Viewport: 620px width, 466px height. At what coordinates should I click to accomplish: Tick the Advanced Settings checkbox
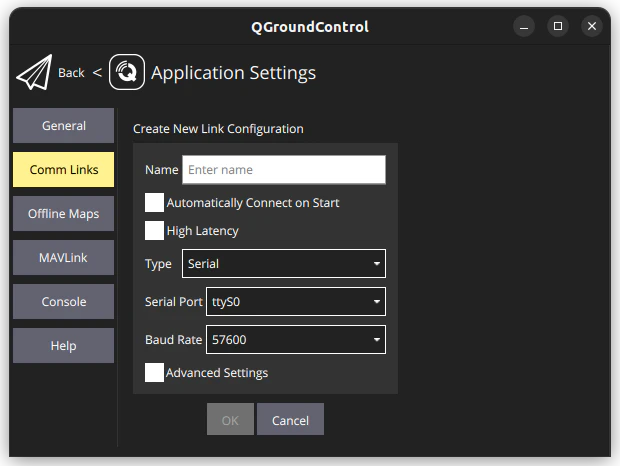pos(154,373)
